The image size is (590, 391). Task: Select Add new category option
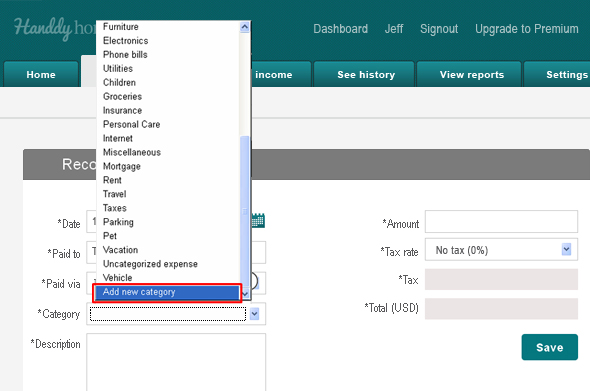167,292
